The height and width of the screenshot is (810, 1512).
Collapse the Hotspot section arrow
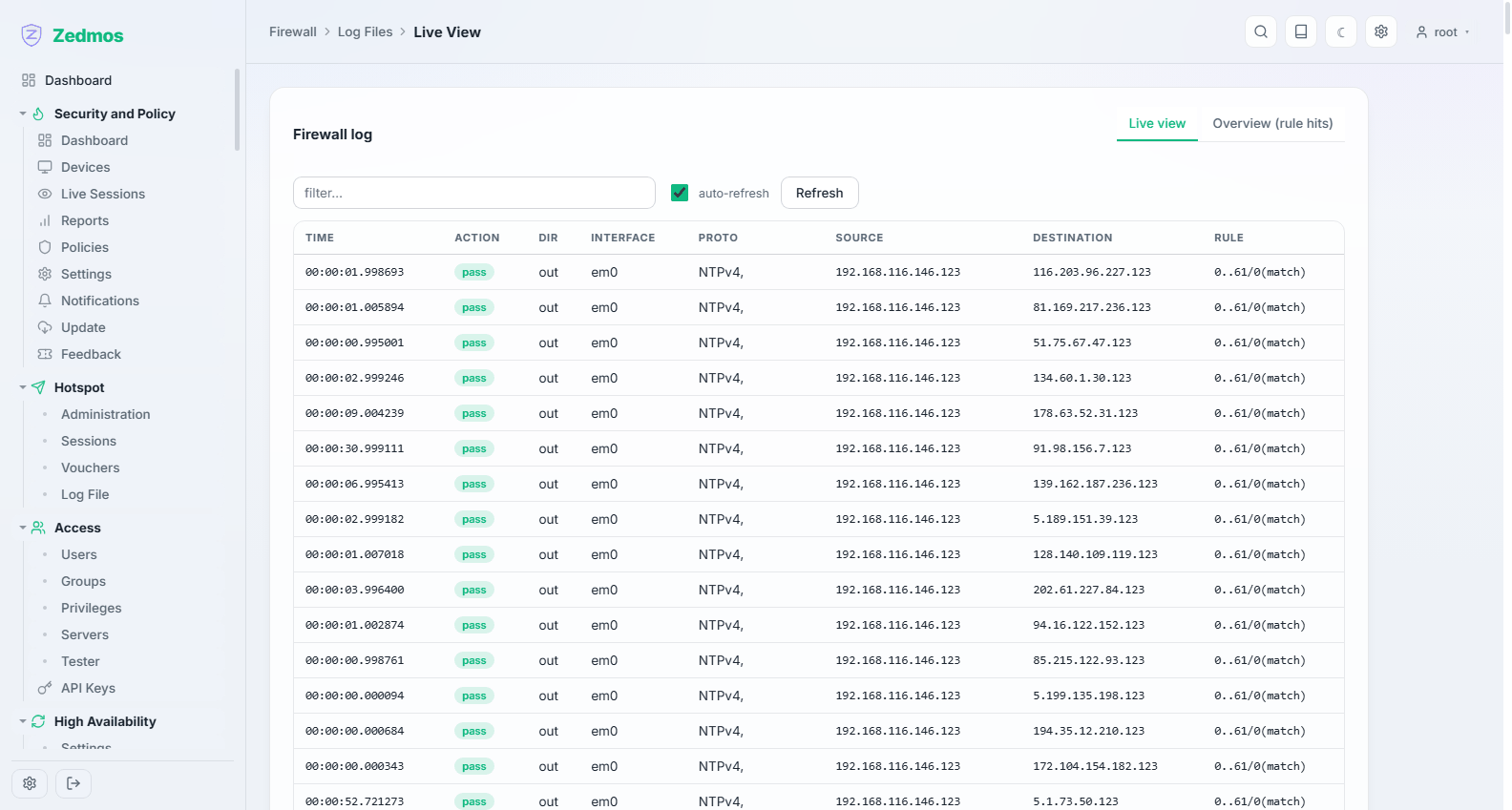23,387
